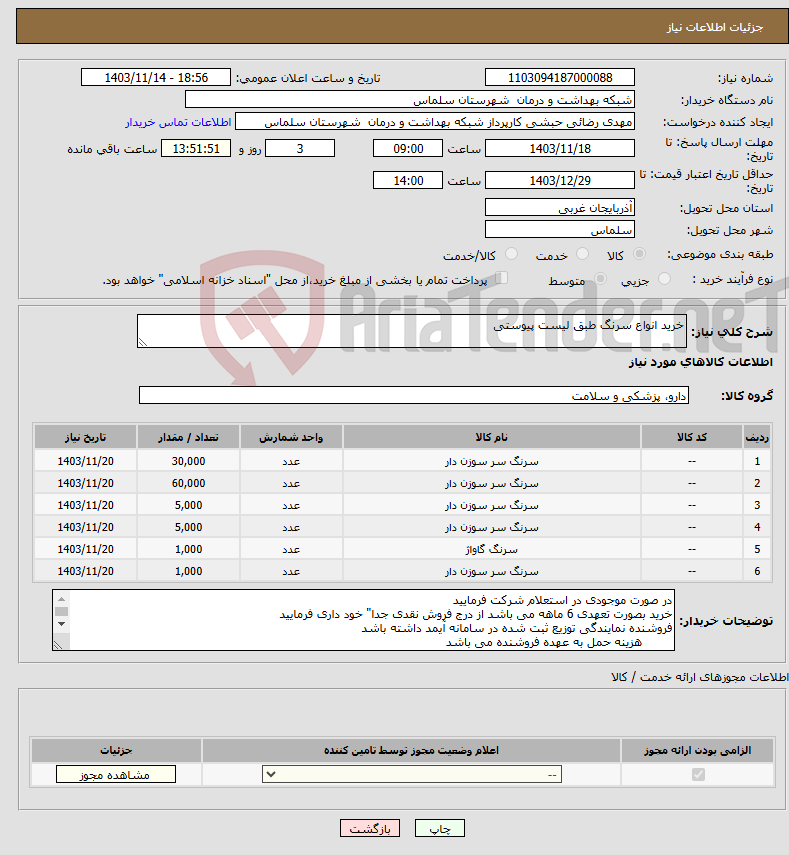Click the گروه کالا field دارو، پزشکی و سلامت
The image size is (789, 855).
pos(414,395)
